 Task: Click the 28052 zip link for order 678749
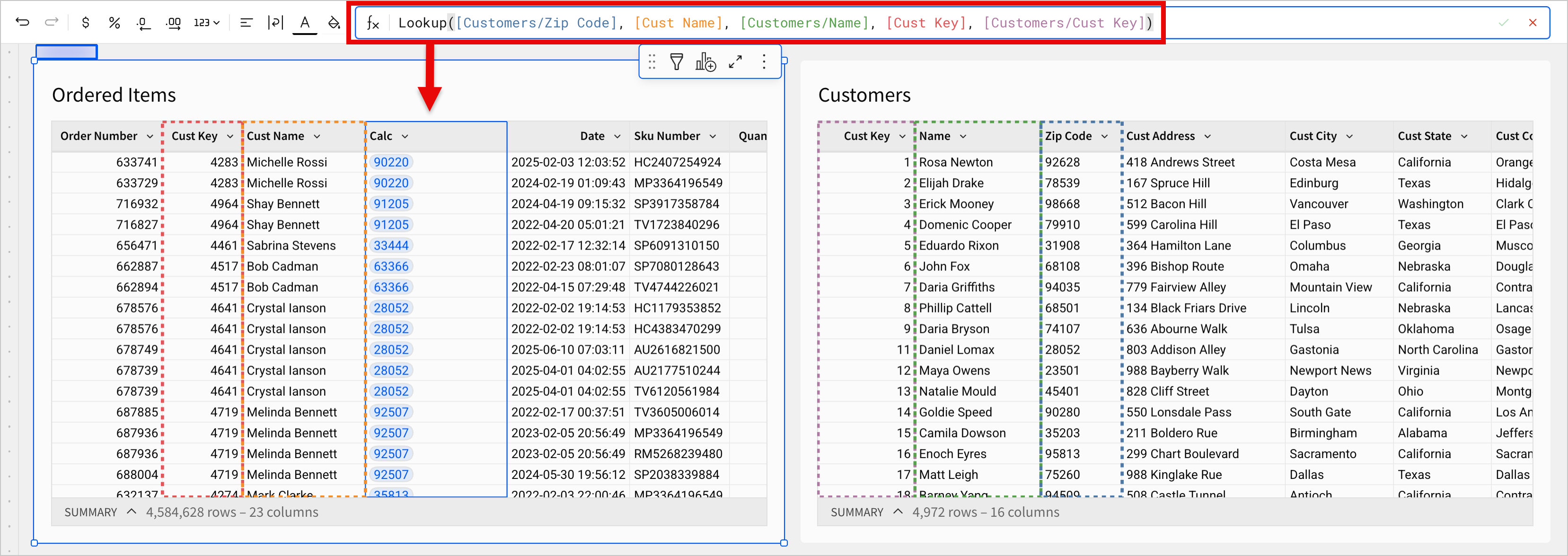click(391, 350)
